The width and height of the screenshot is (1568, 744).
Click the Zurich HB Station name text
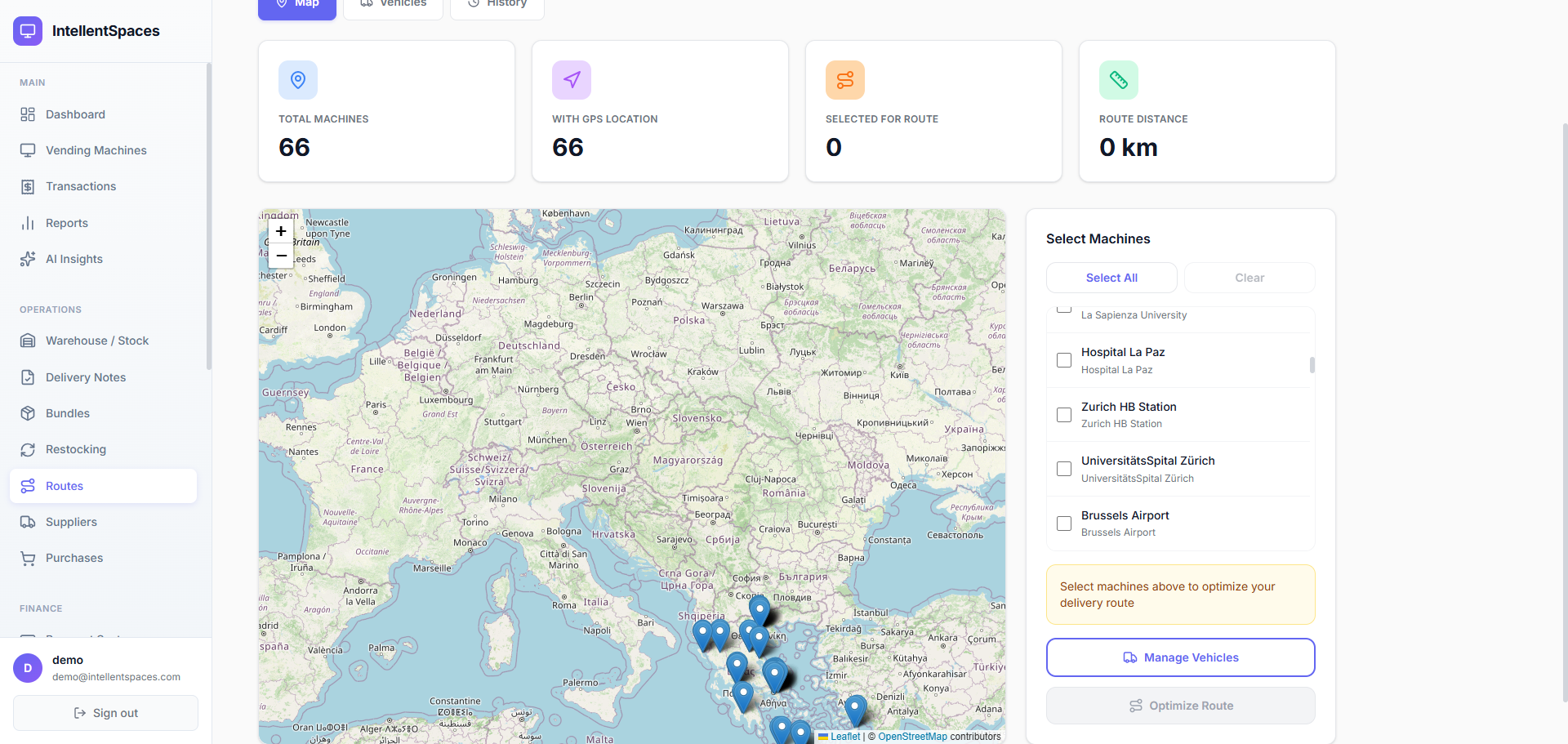[1129, 407]
